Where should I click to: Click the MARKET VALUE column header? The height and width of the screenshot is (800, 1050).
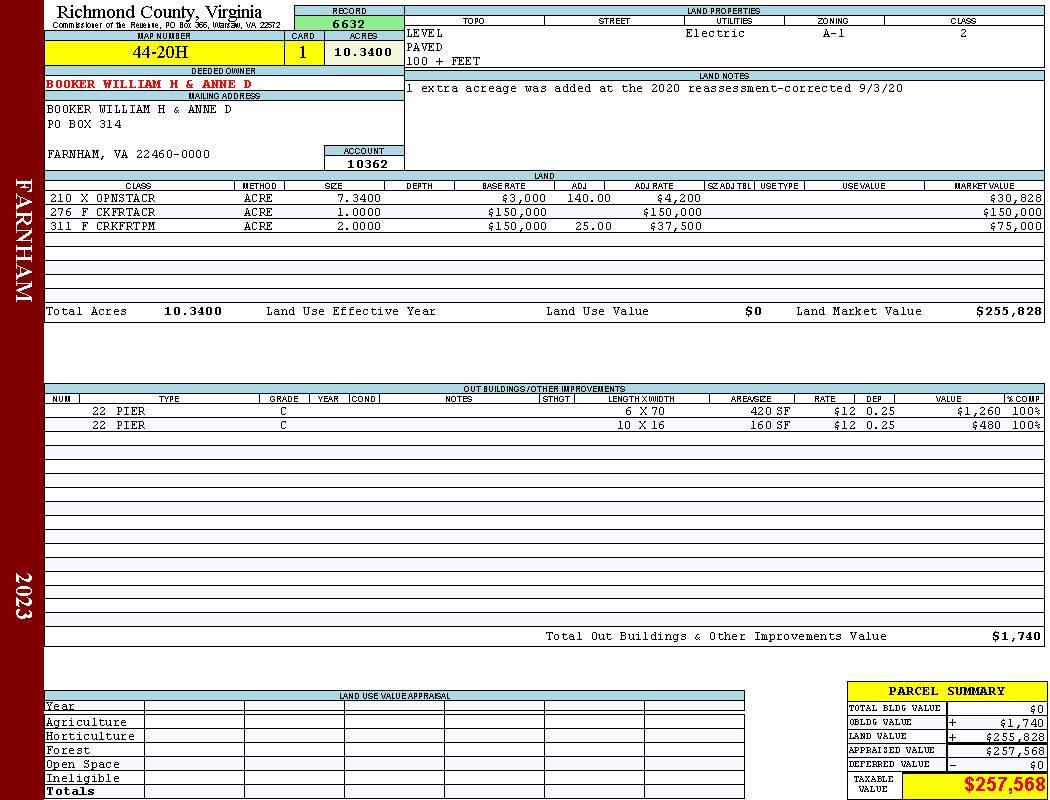[984, 185]
